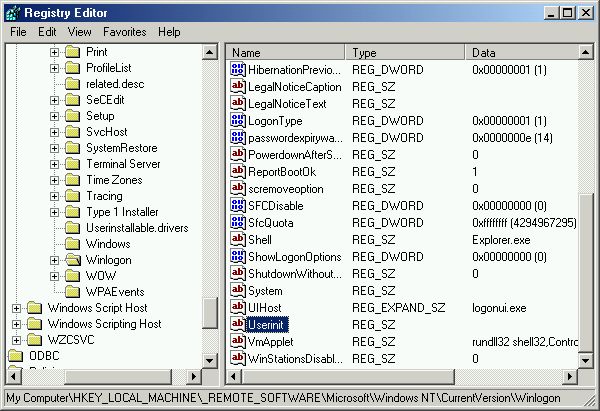
Task: Click the HibernationPrevio... DWORD value icon
Action: (238, 69)
